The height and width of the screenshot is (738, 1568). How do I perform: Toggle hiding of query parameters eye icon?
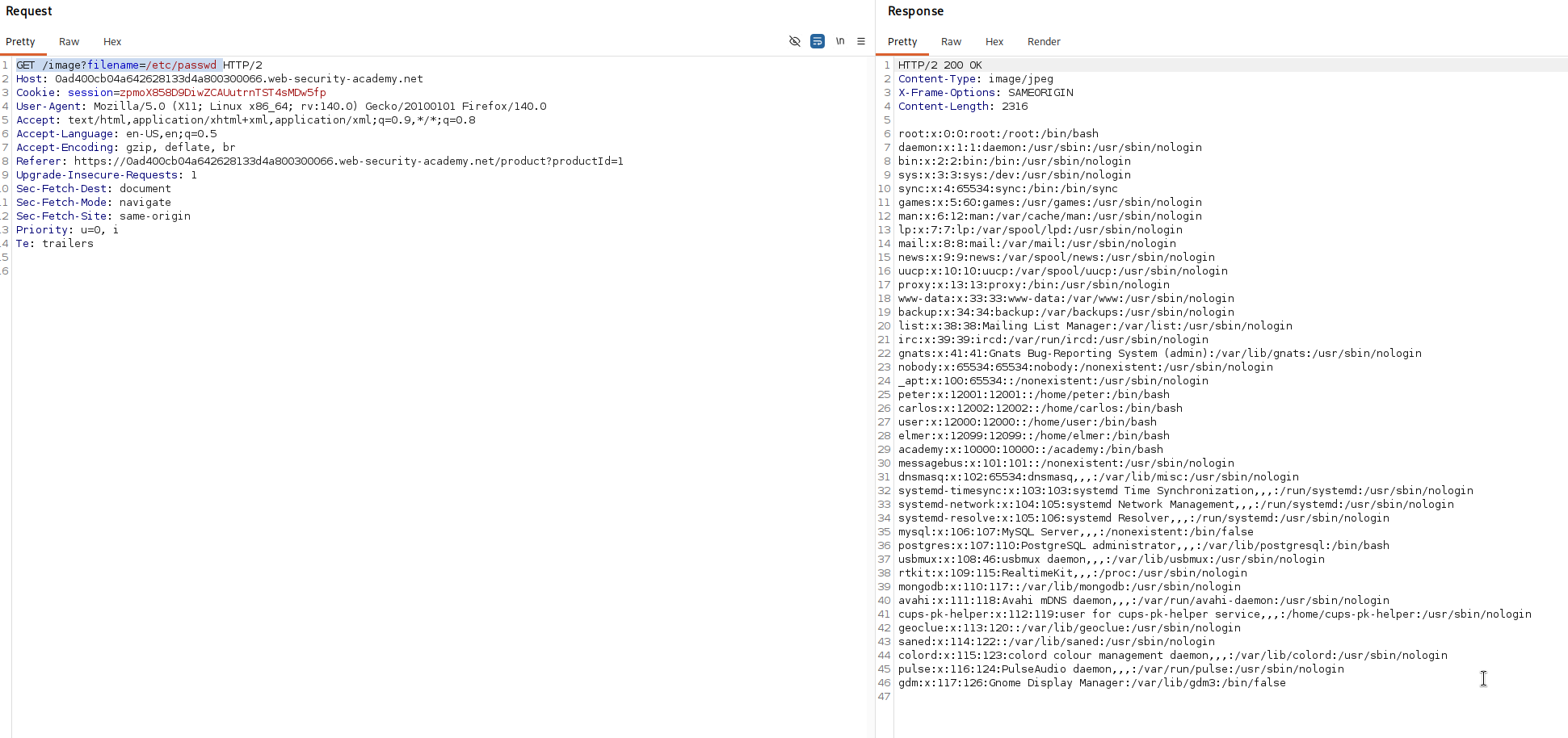click(795, 41)
